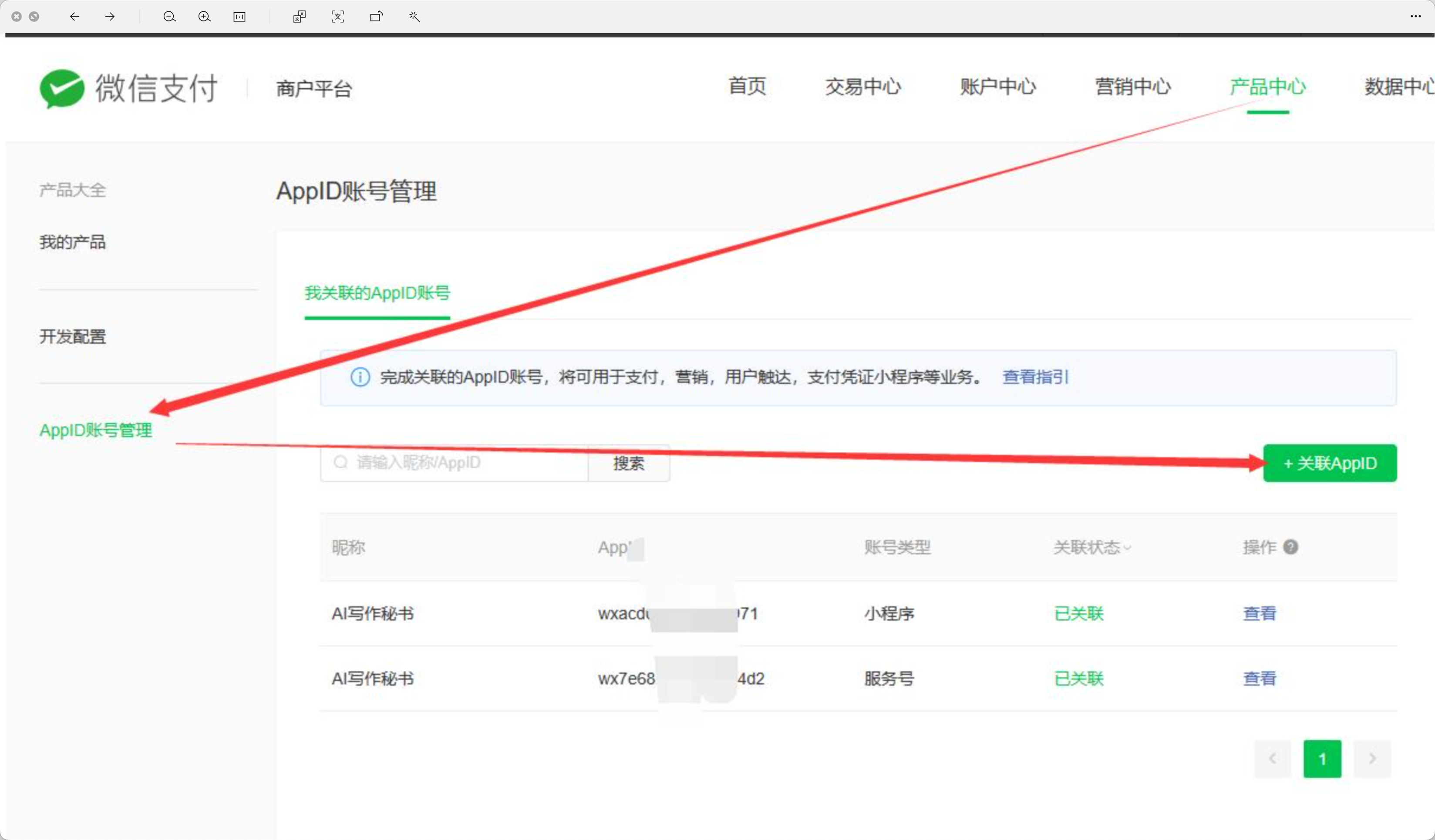Click 查看 for the 小程序 row

click(1260, 614)
